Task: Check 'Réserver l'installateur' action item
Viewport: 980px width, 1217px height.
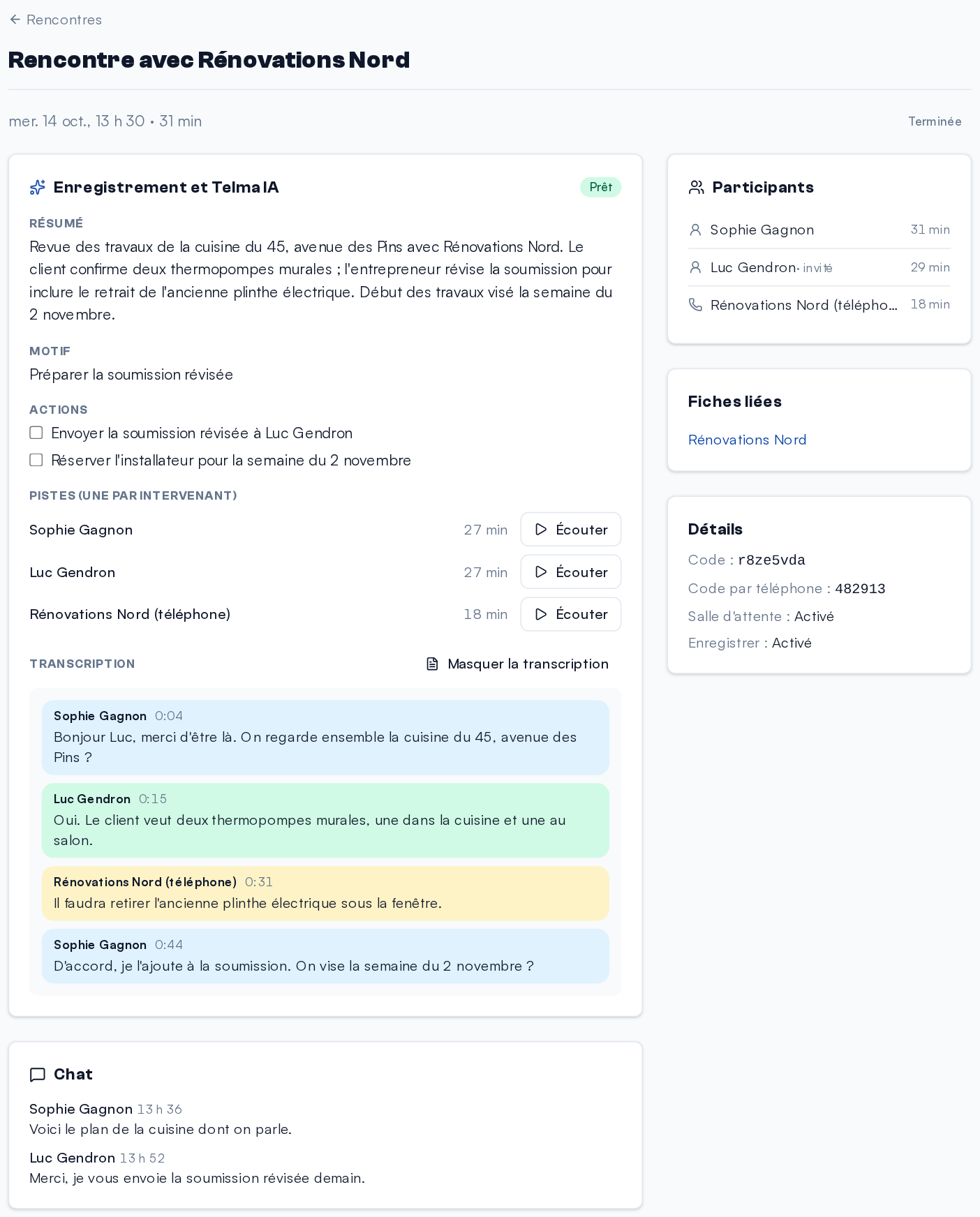Action: coord(36,460)
